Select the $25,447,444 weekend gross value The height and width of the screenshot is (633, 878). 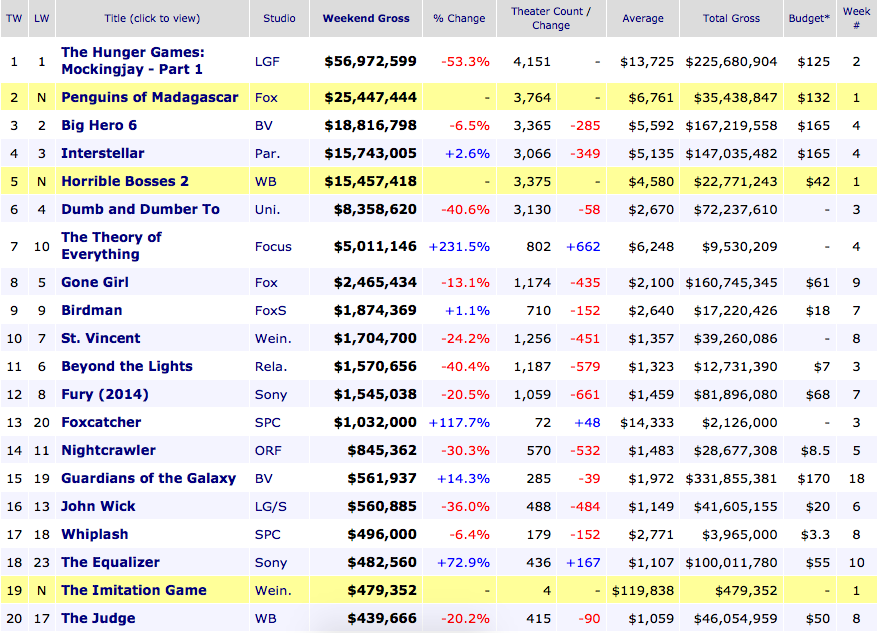coord(370,97)
